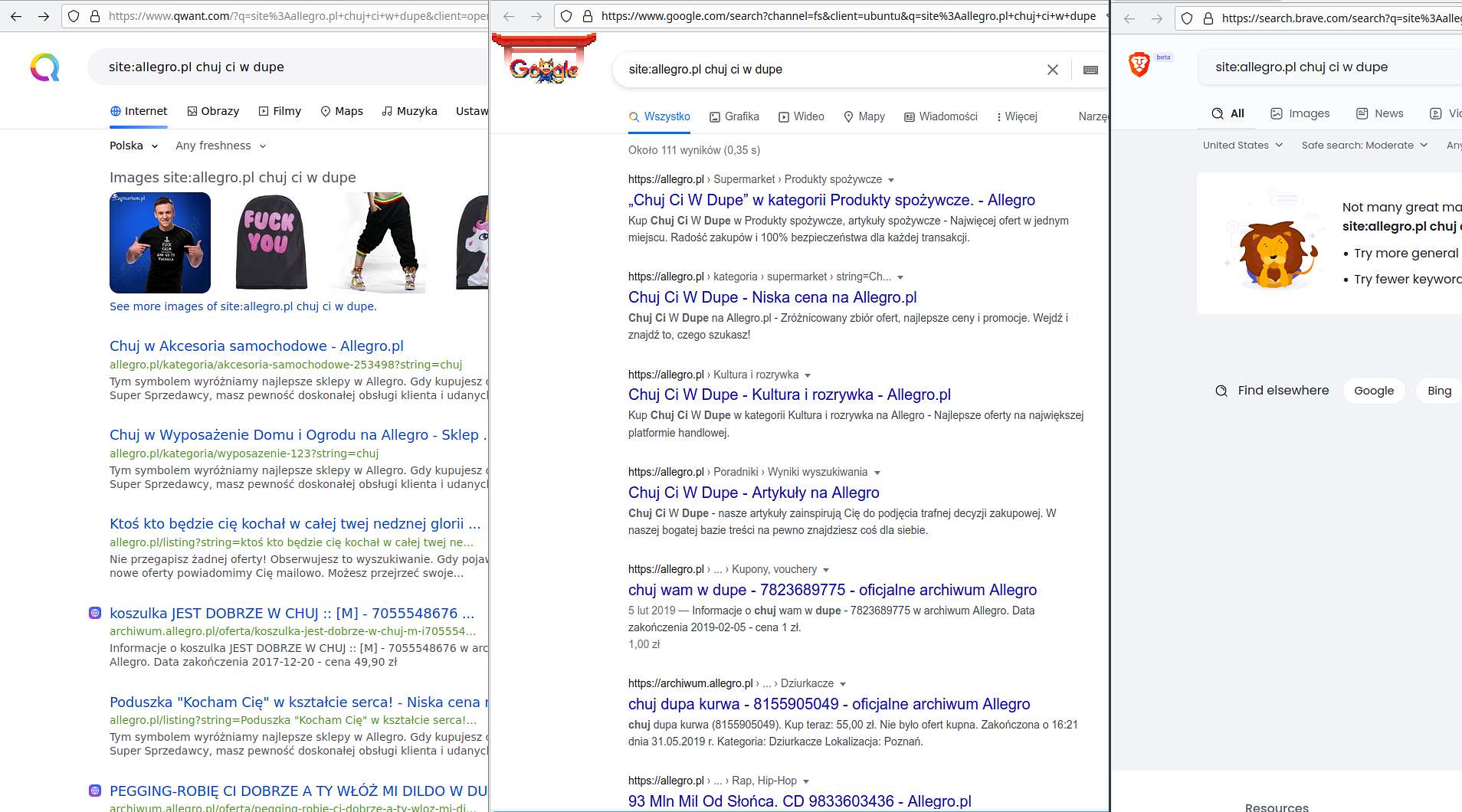Click the purple icon beside PEGGING-ROBIĘ result
The height and width of the screenshot is (812, 1462).
click(95, 791)
